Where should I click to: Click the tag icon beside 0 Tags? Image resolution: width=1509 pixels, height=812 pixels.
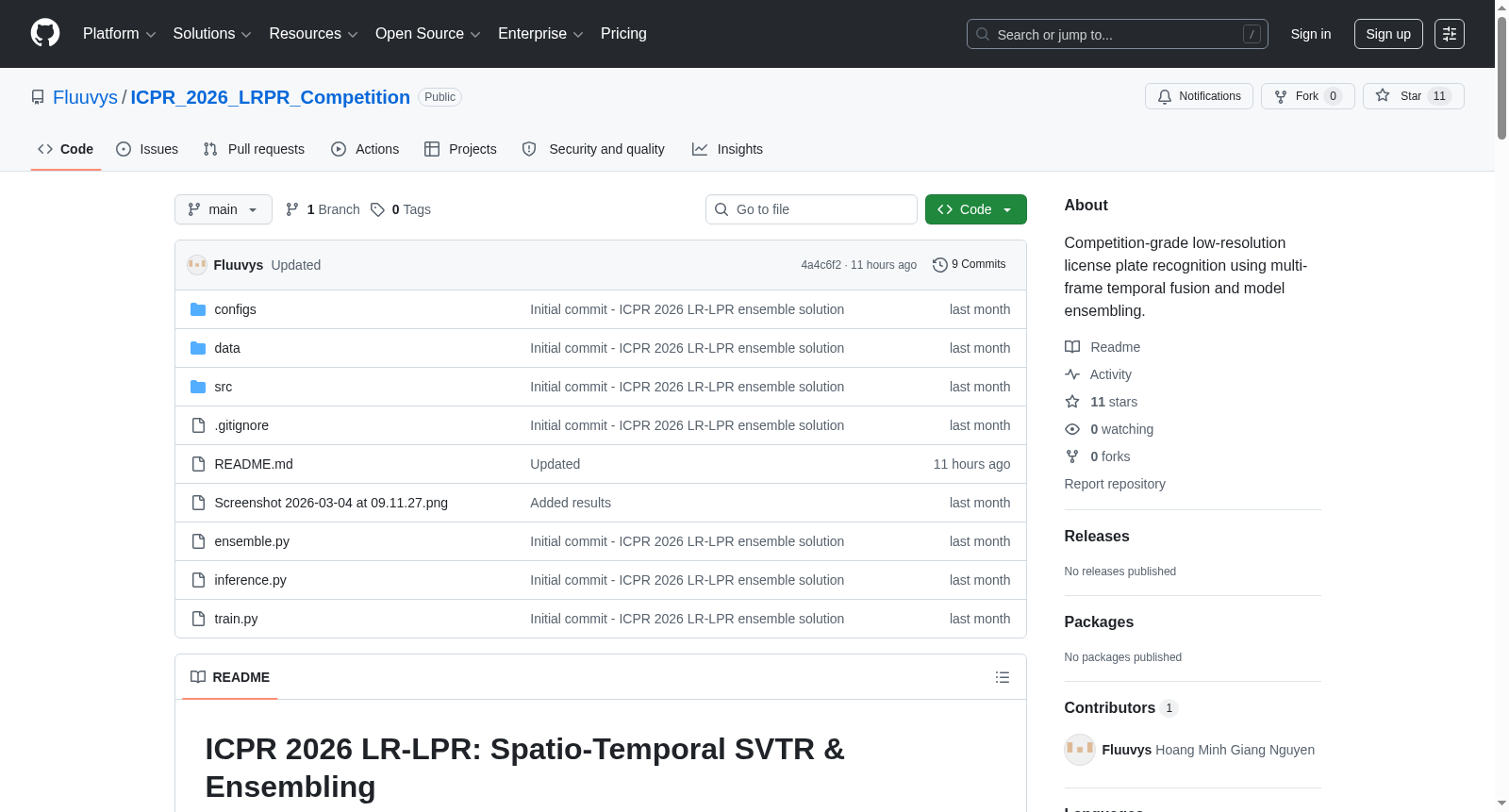pos(377,209)
